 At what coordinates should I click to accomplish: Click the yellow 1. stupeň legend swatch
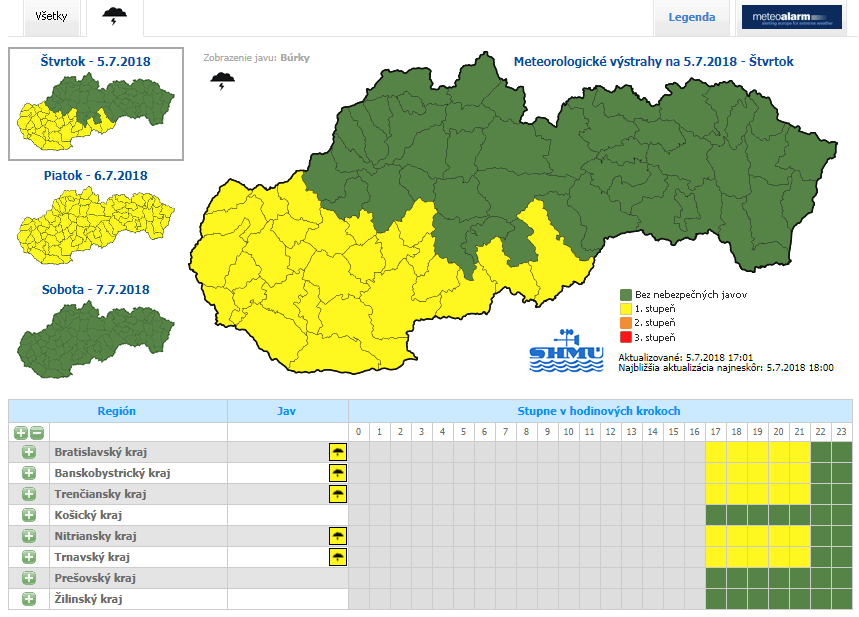pyautogui.click(x=625, y=309)
